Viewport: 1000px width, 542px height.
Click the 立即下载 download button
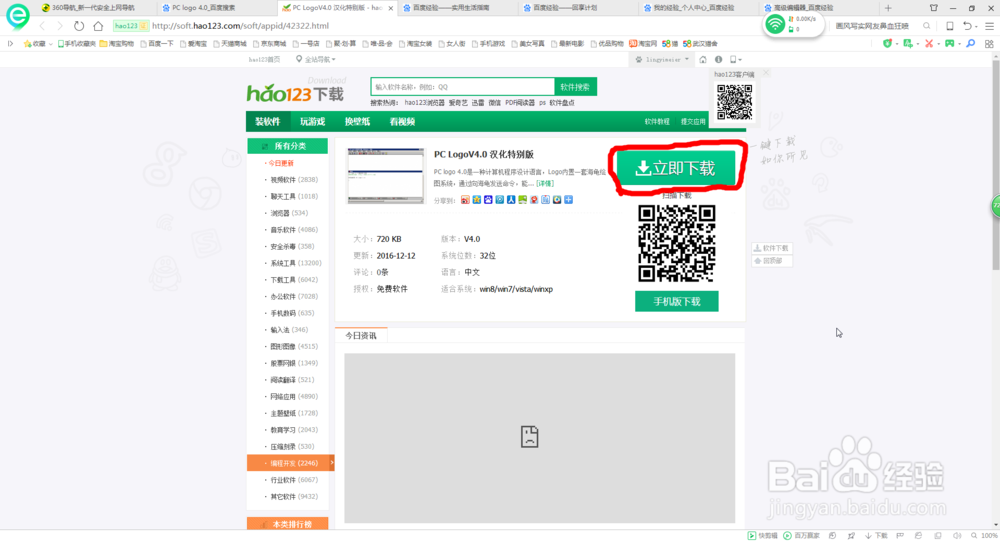(675, 168)
